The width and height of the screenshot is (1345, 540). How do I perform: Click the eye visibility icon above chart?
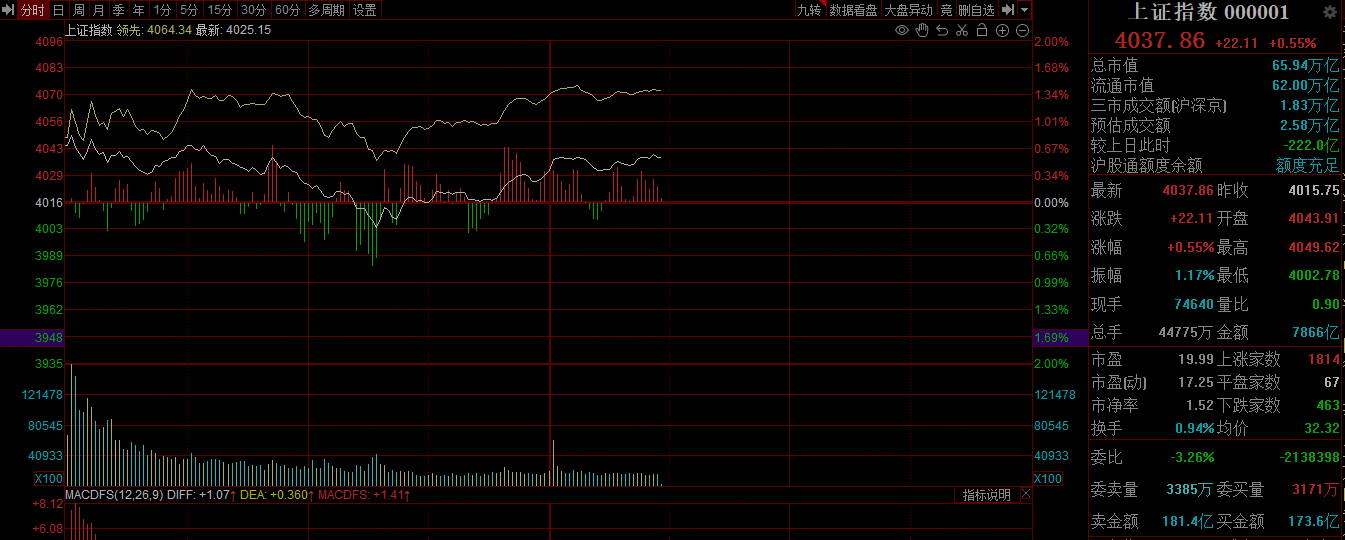902,30
